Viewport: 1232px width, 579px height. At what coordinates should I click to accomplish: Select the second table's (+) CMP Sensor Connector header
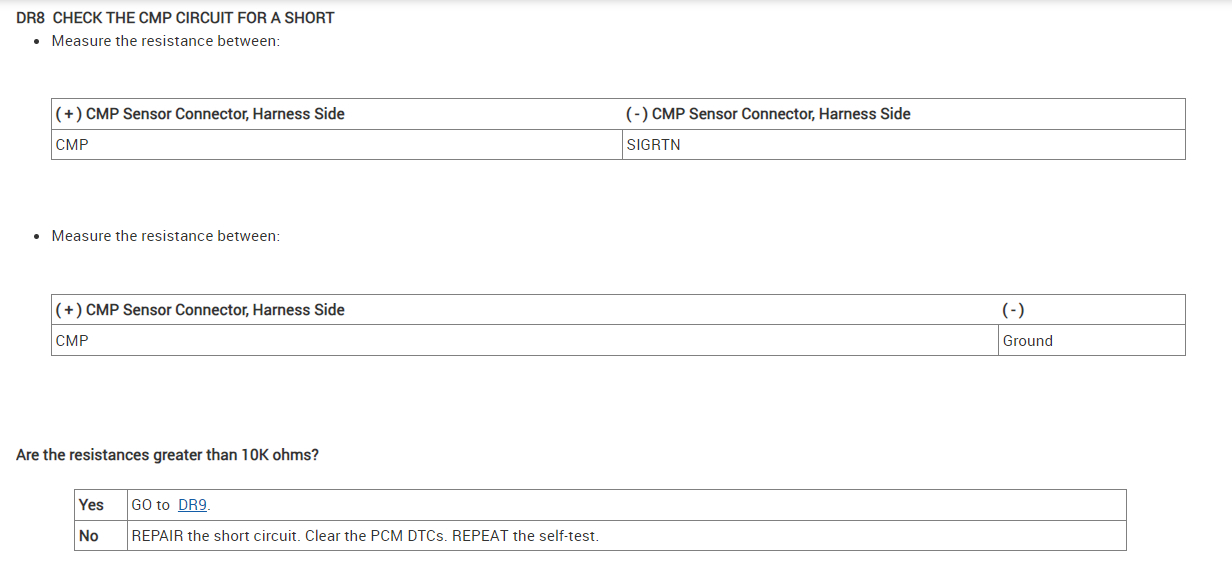(x=200, y=310)
